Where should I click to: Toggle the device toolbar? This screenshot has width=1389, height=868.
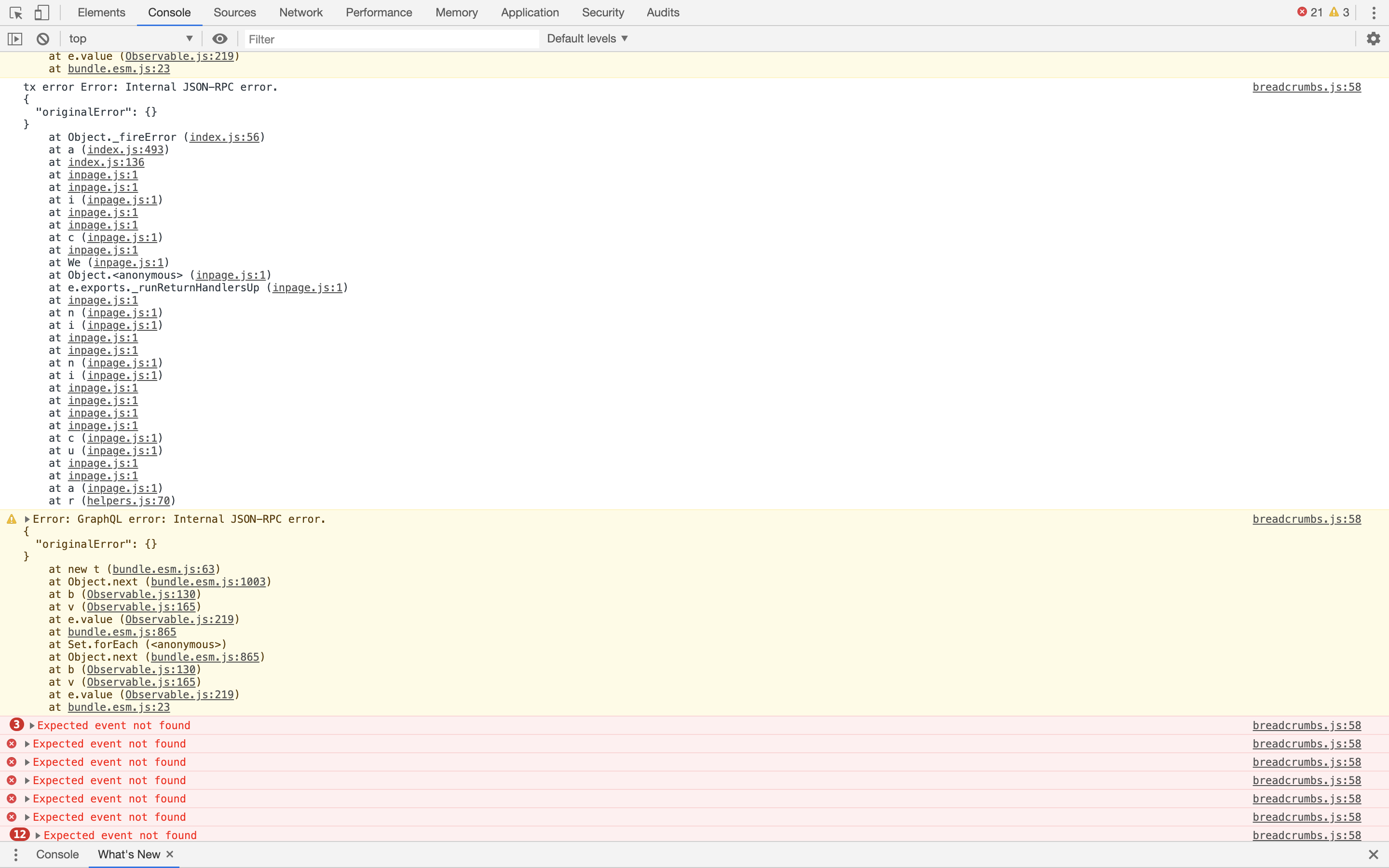pos(42,12)
